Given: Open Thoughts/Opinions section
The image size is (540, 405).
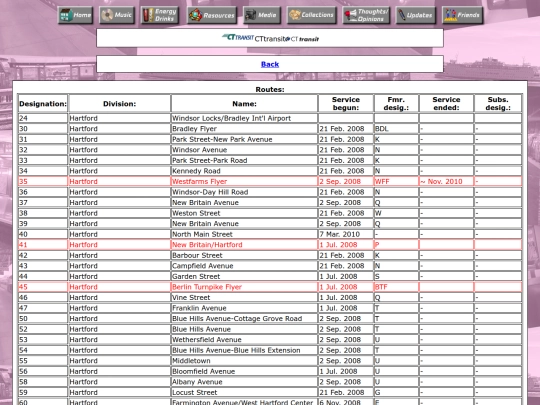Looking at the screenshot, I should point(366,15).
